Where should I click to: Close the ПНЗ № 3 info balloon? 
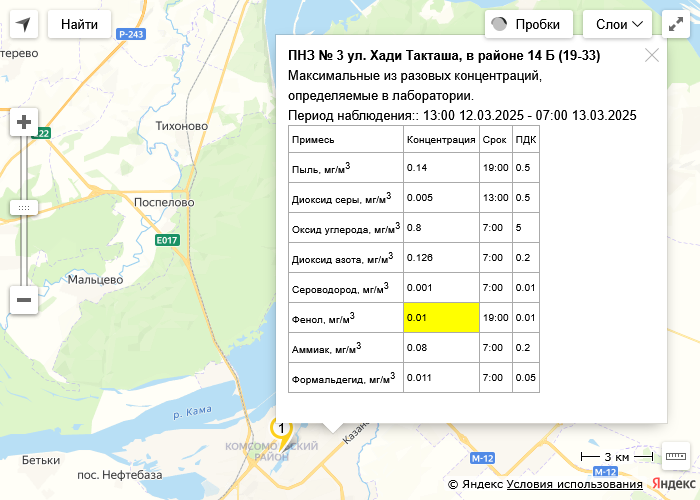pos(652,55)
